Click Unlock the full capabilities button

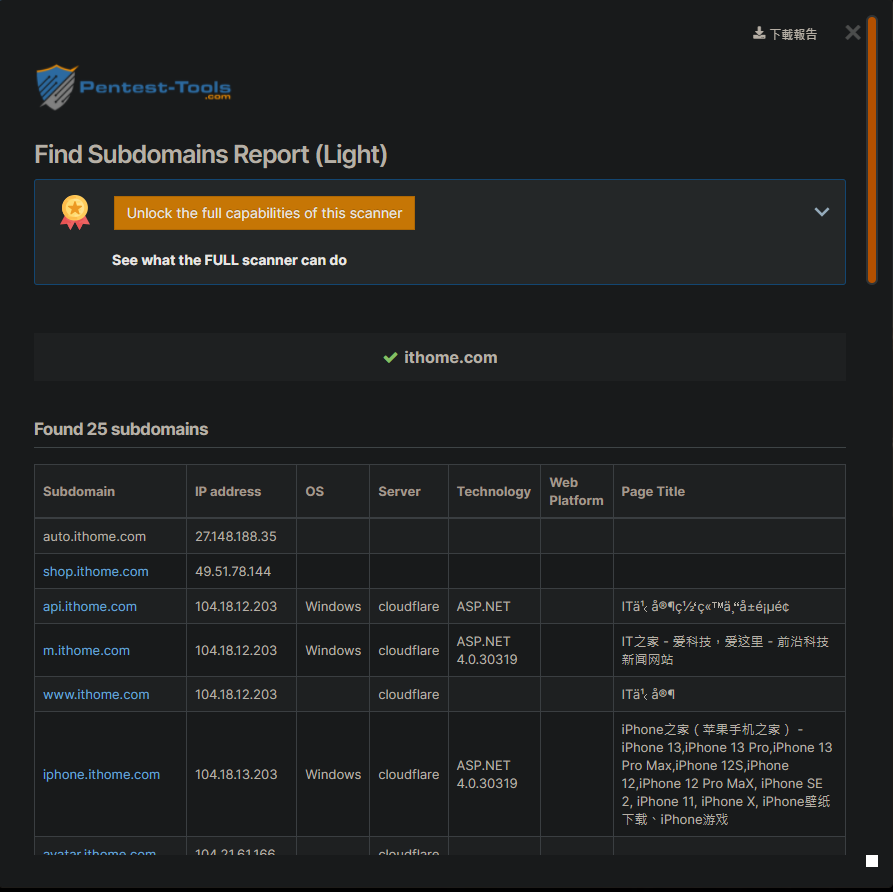264,213
